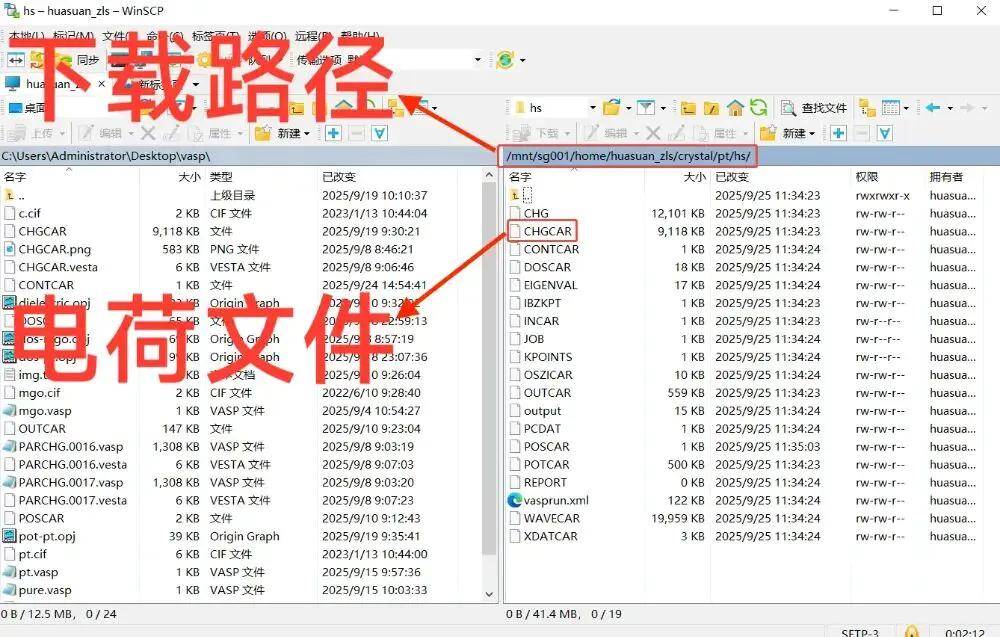
Task: Open the hs remote directory dropdown
Action: pyautogui.click(x=592, y=108)
